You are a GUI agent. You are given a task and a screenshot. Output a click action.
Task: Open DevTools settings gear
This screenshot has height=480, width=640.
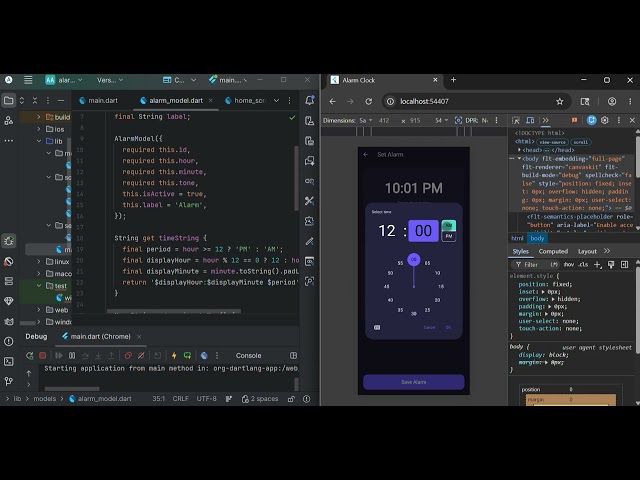click(605, 120)
